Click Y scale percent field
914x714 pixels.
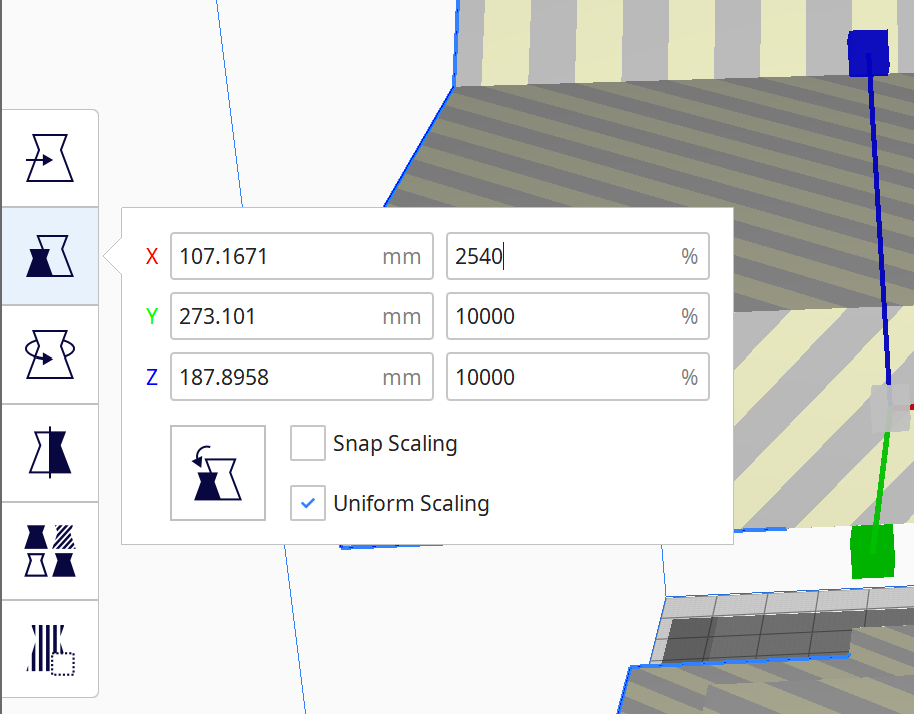pos(578,316)
